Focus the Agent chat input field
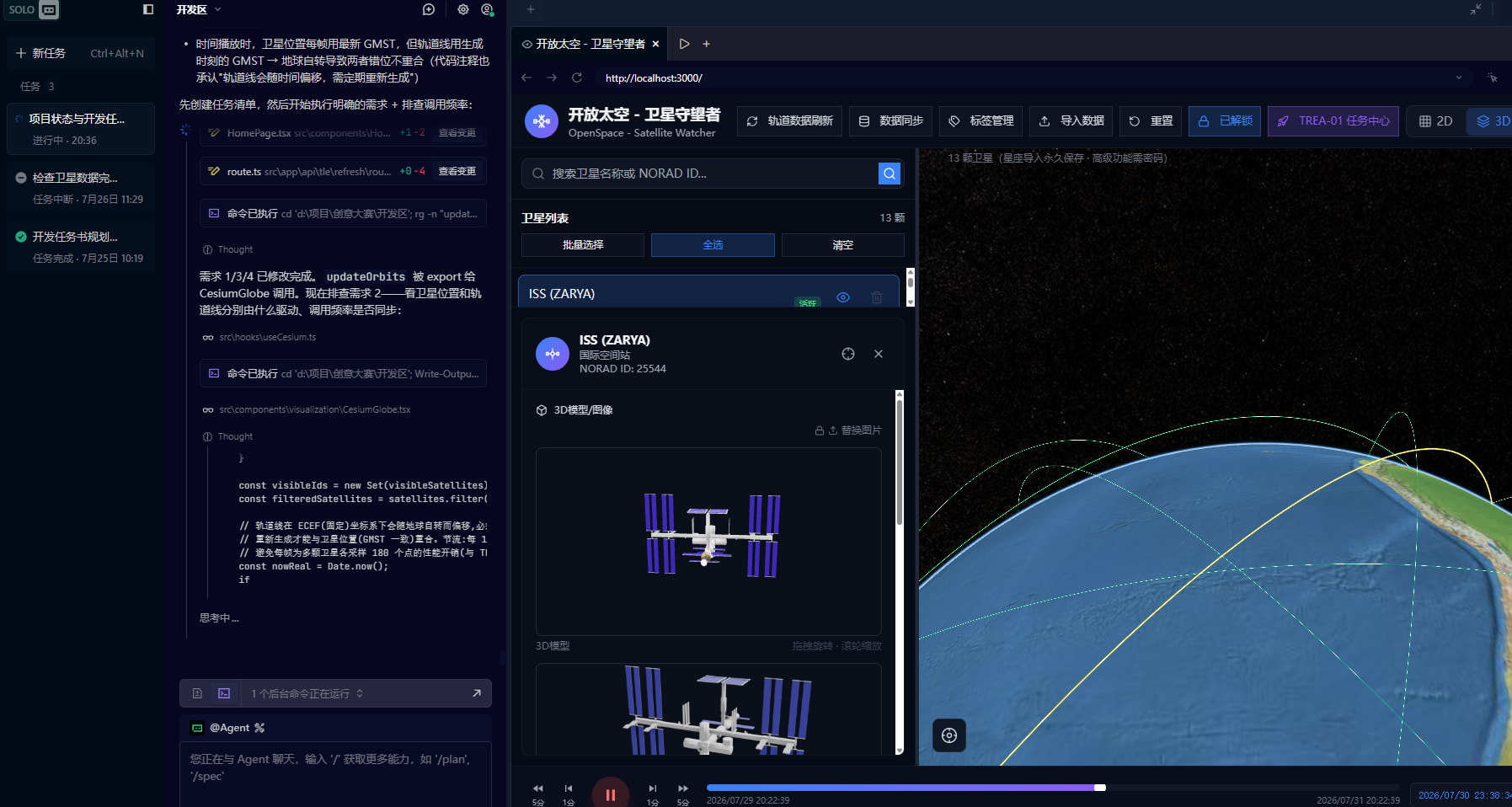 (335, 773)
